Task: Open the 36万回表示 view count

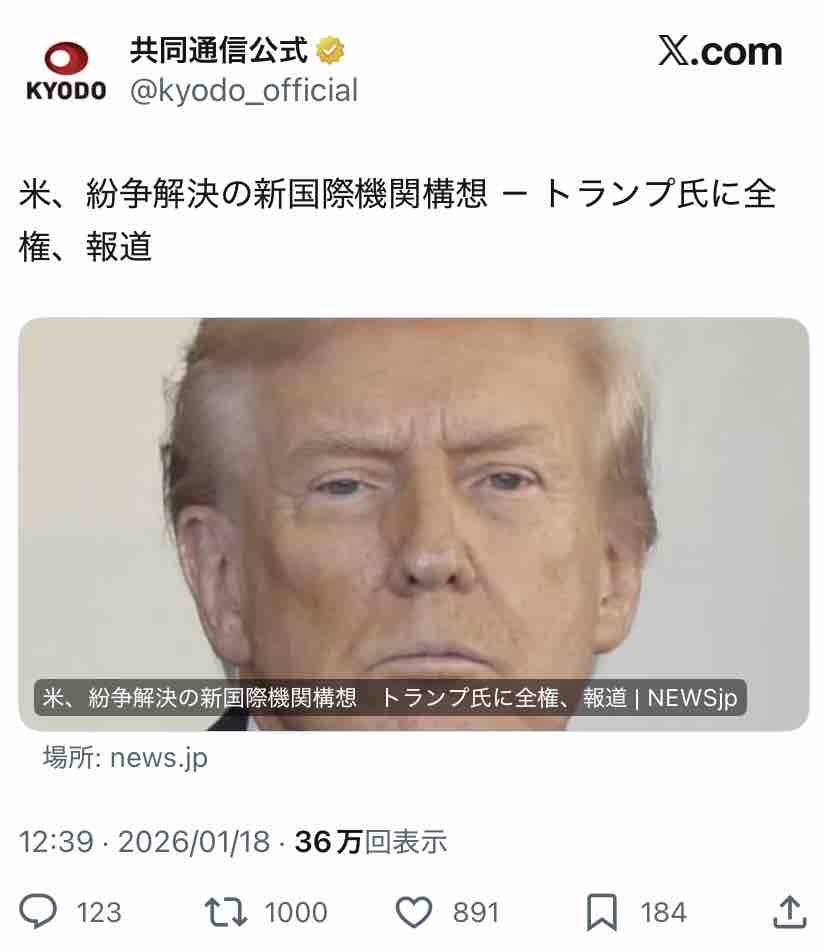Action: (x=371, y=842)
